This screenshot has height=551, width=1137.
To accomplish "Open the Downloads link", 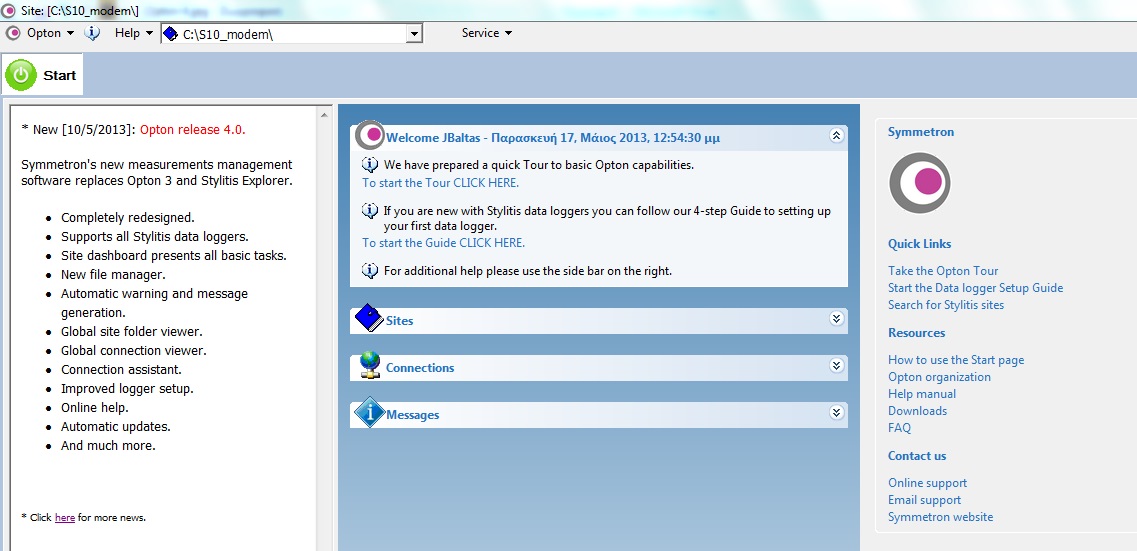I will point(917,411).
